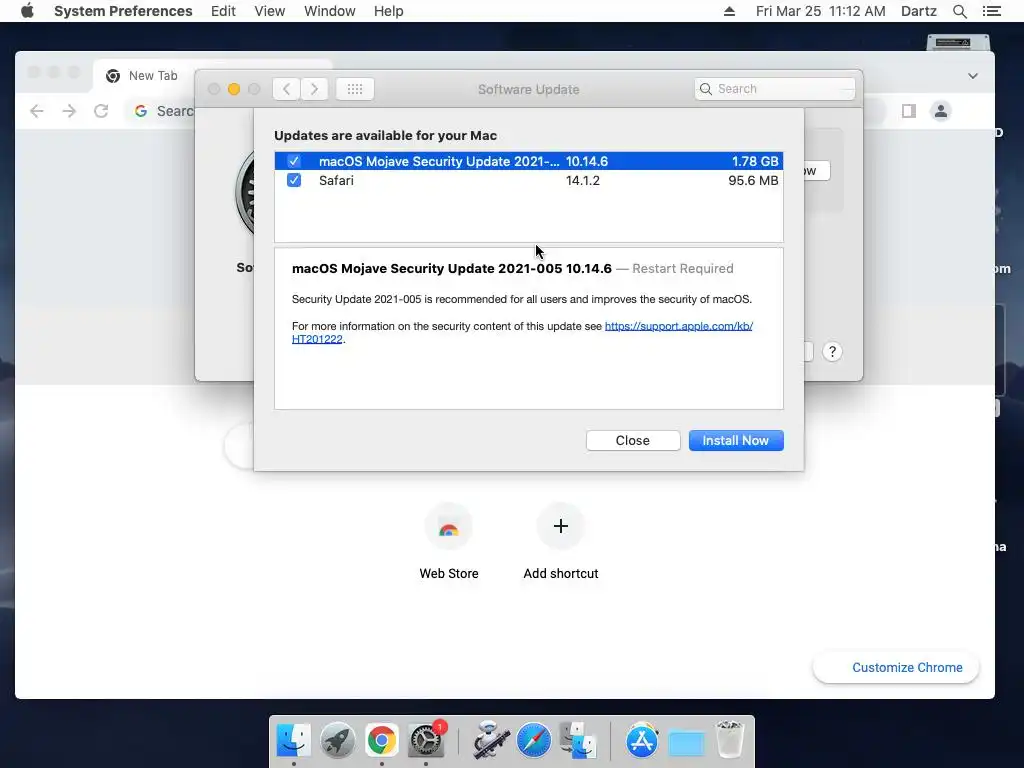Click Chrome forward arrow
Viewport: 1024px width, 768px height.
pos(69,111)
